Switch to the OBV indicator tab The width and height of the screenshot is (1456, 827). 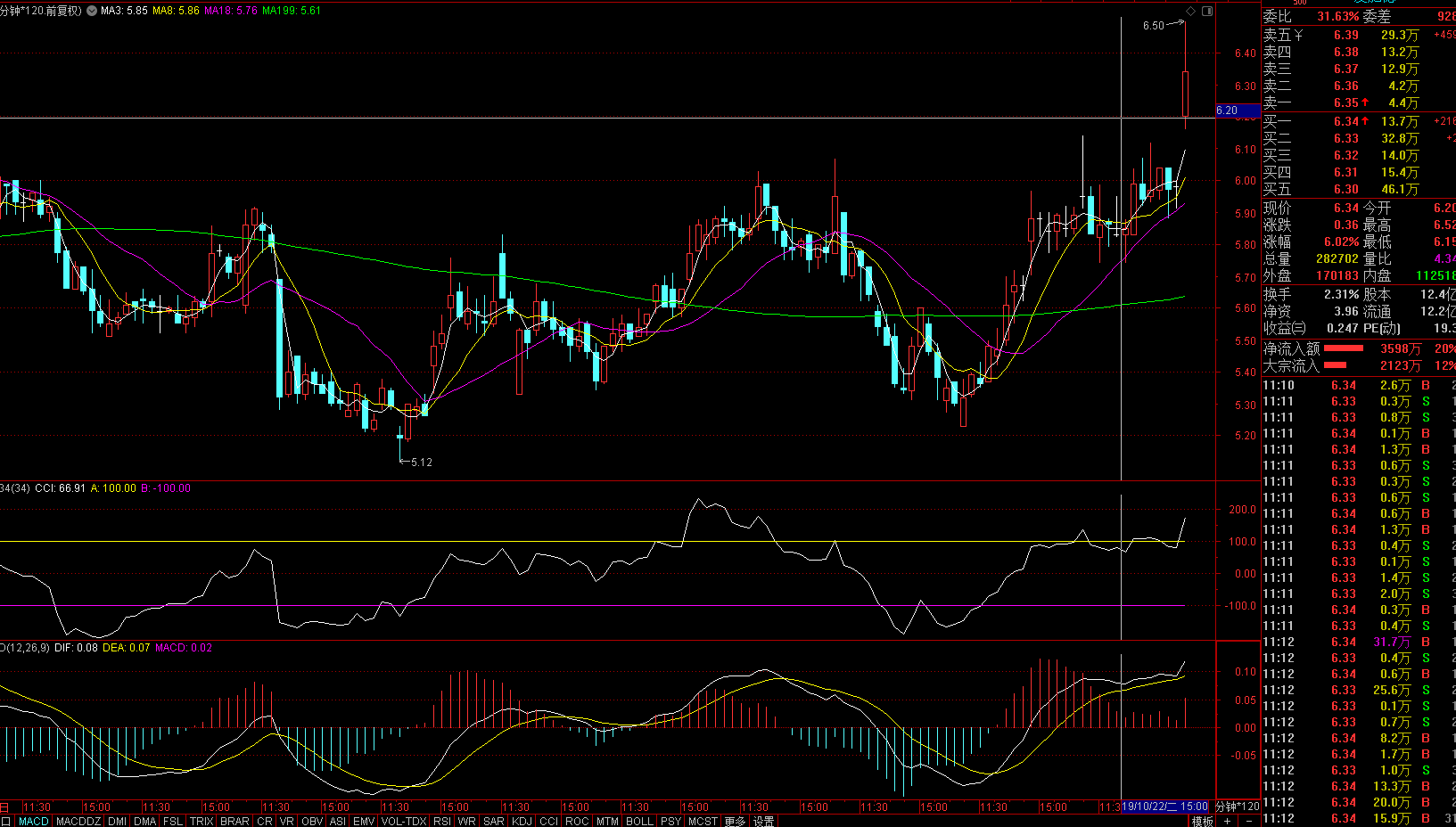click(312, 821)
